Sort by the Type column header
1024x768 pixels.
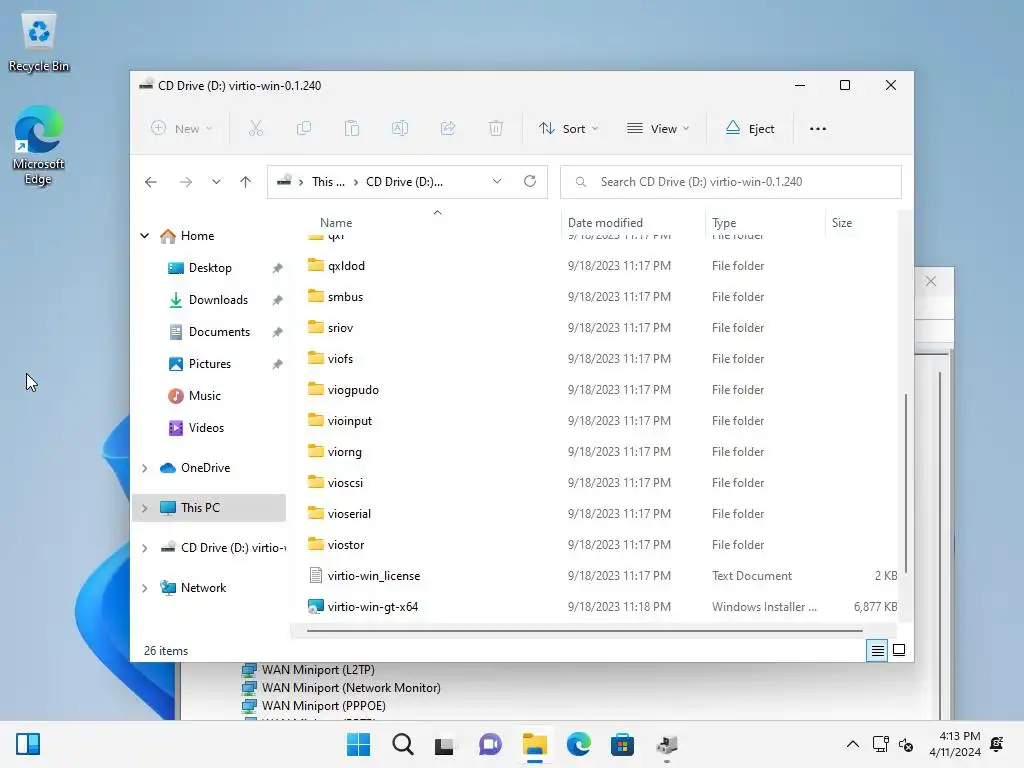click(724, 223)
